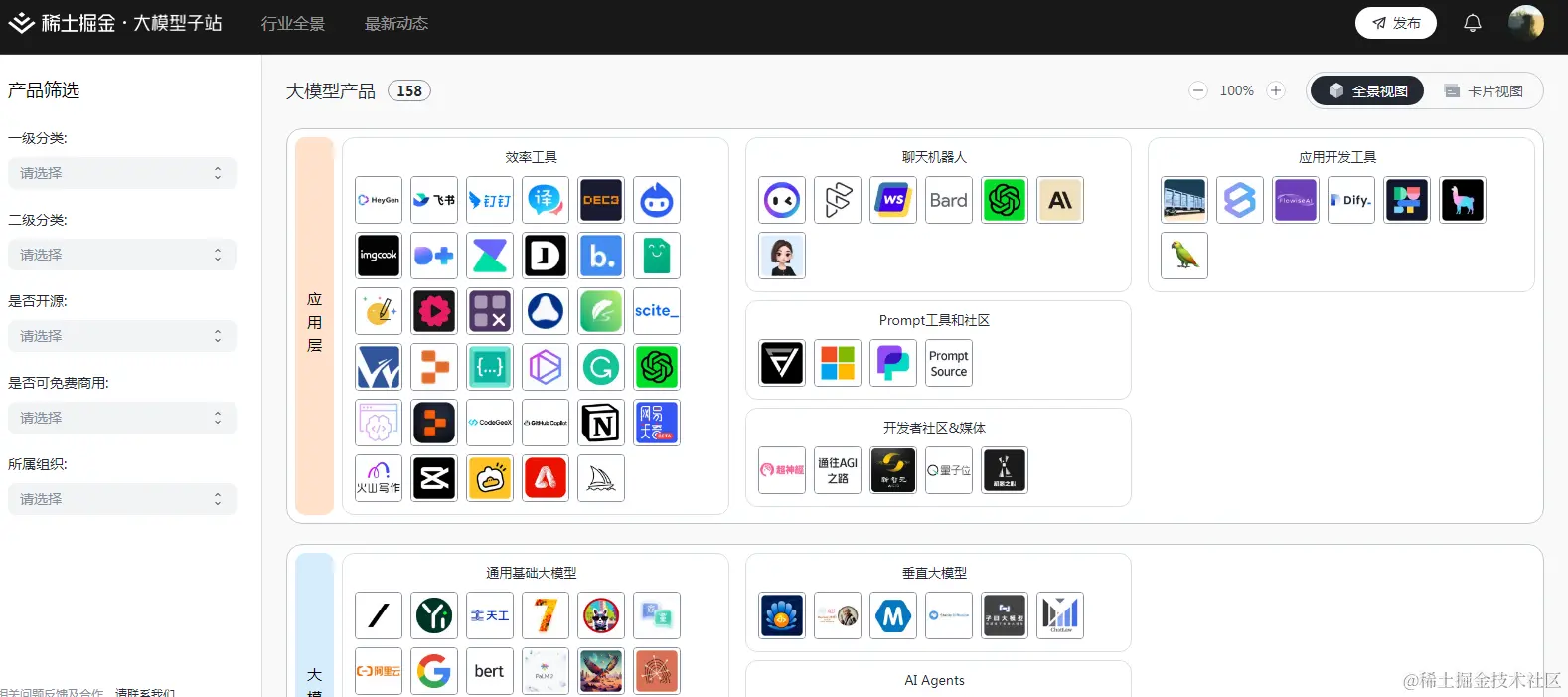Go to 最新动态 nav tab
This screenshot has height=697, width=1568.
point(396,23)
